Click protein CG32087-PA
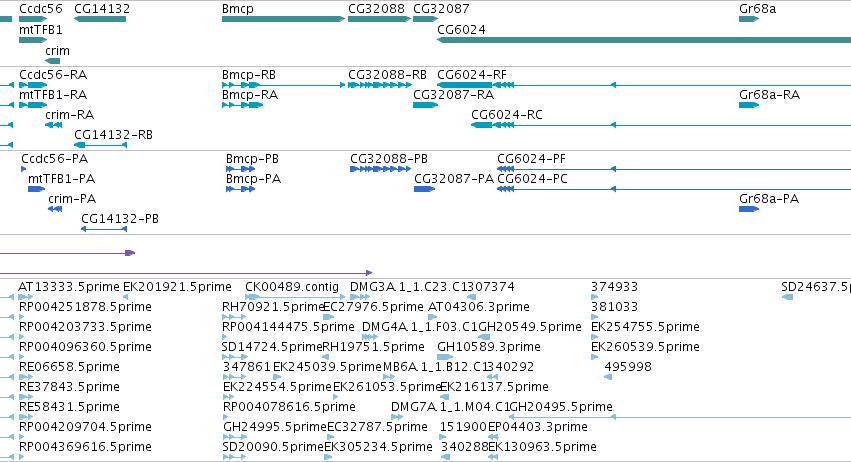851x462 pixels. click(454, 179)
